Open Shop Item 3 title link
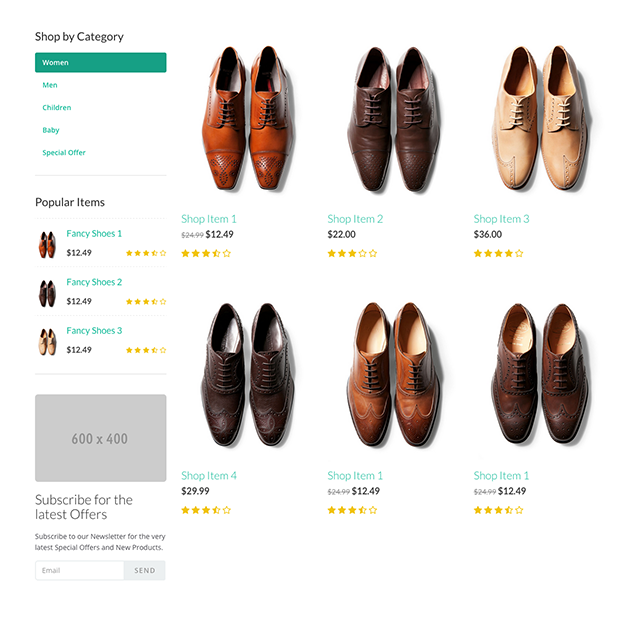 (x=501, y=219)
